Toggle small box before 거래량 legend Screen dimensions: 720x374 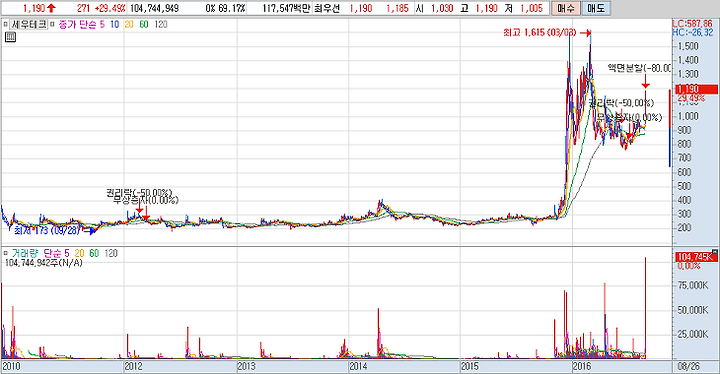click(6, 253)
